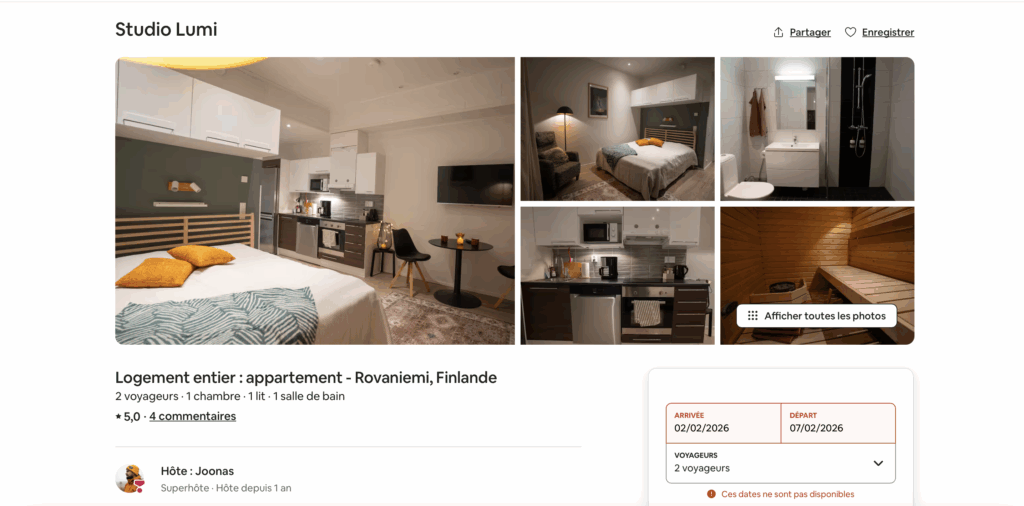
Task: Open the Partager link
Action: click(810, 32)
